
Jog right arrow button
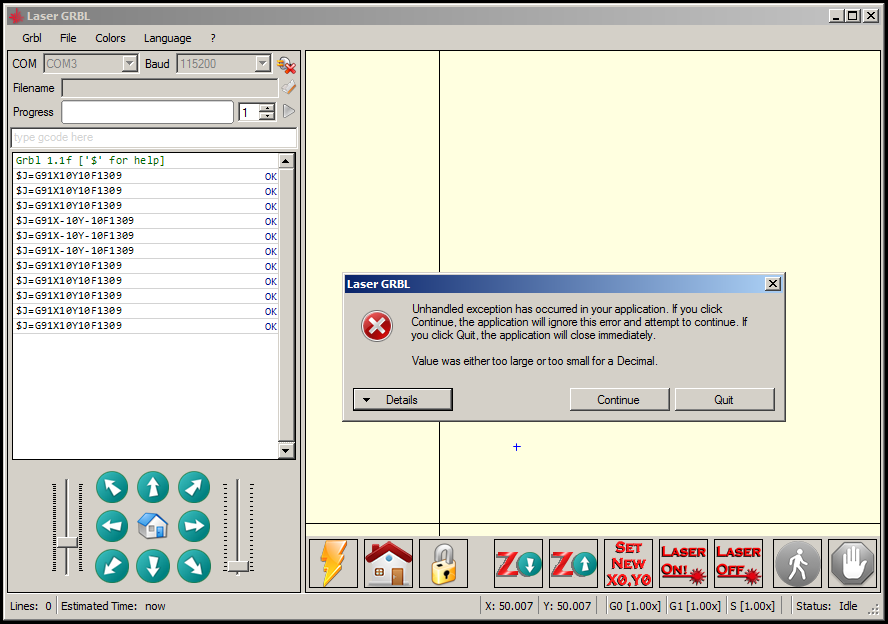(194, 526)
